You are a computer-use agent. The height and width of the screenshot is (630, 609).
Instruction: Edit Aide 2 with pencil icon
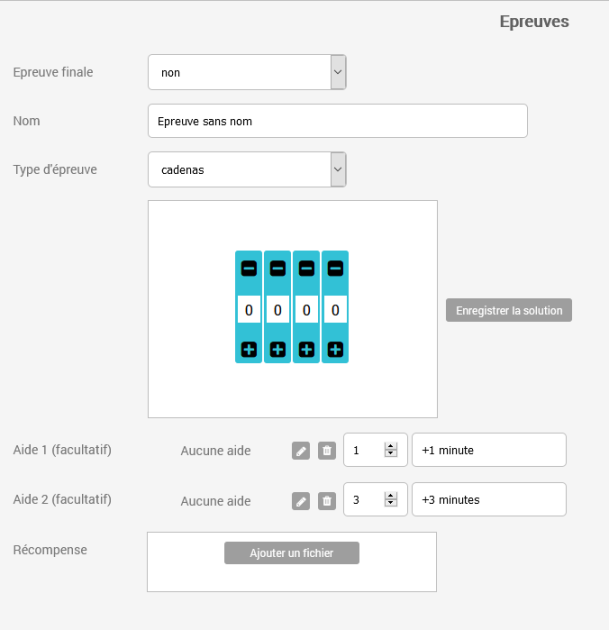click(301, 501)
